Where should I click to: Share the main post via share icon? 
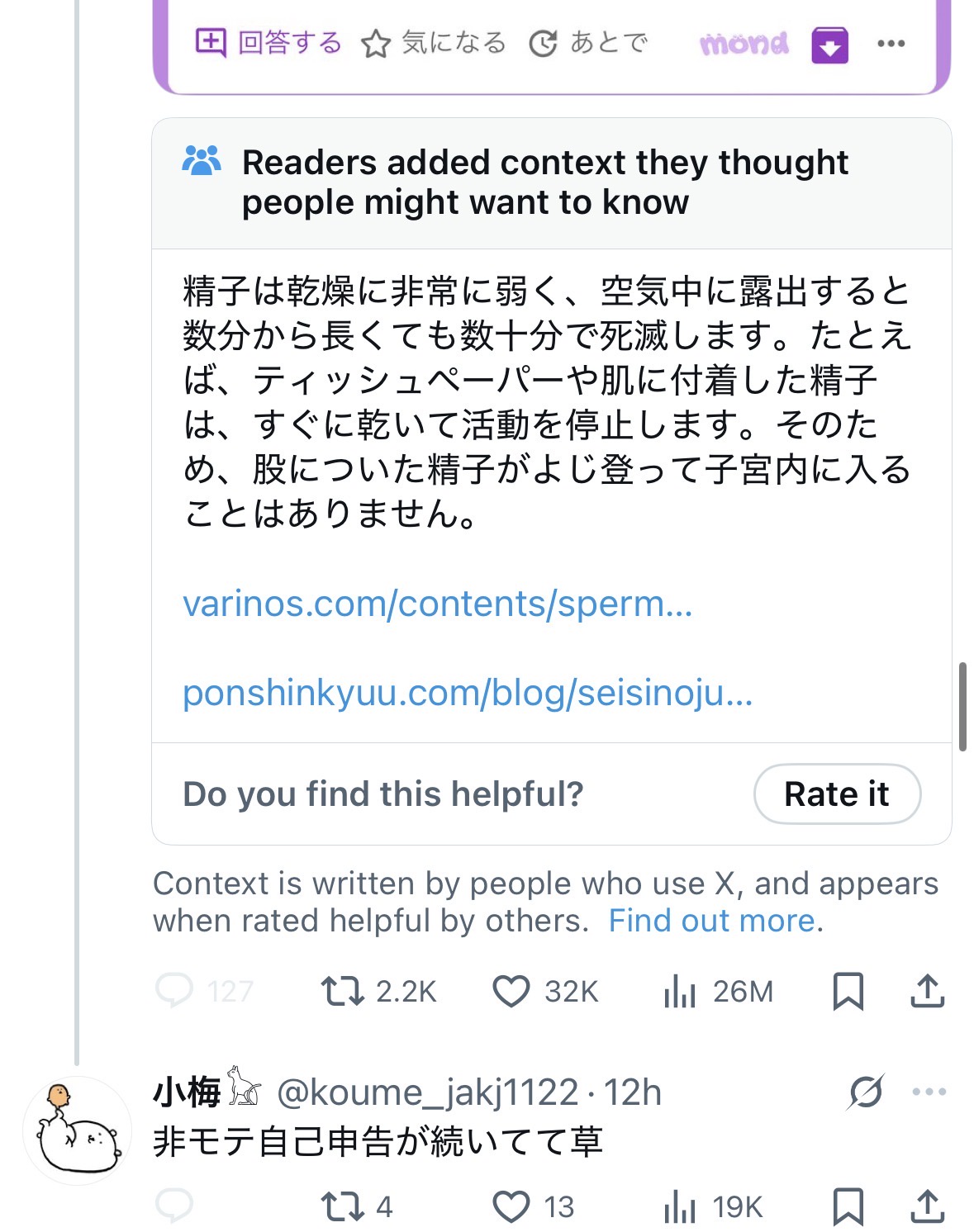pyautogui.click(x=928, y=991)
